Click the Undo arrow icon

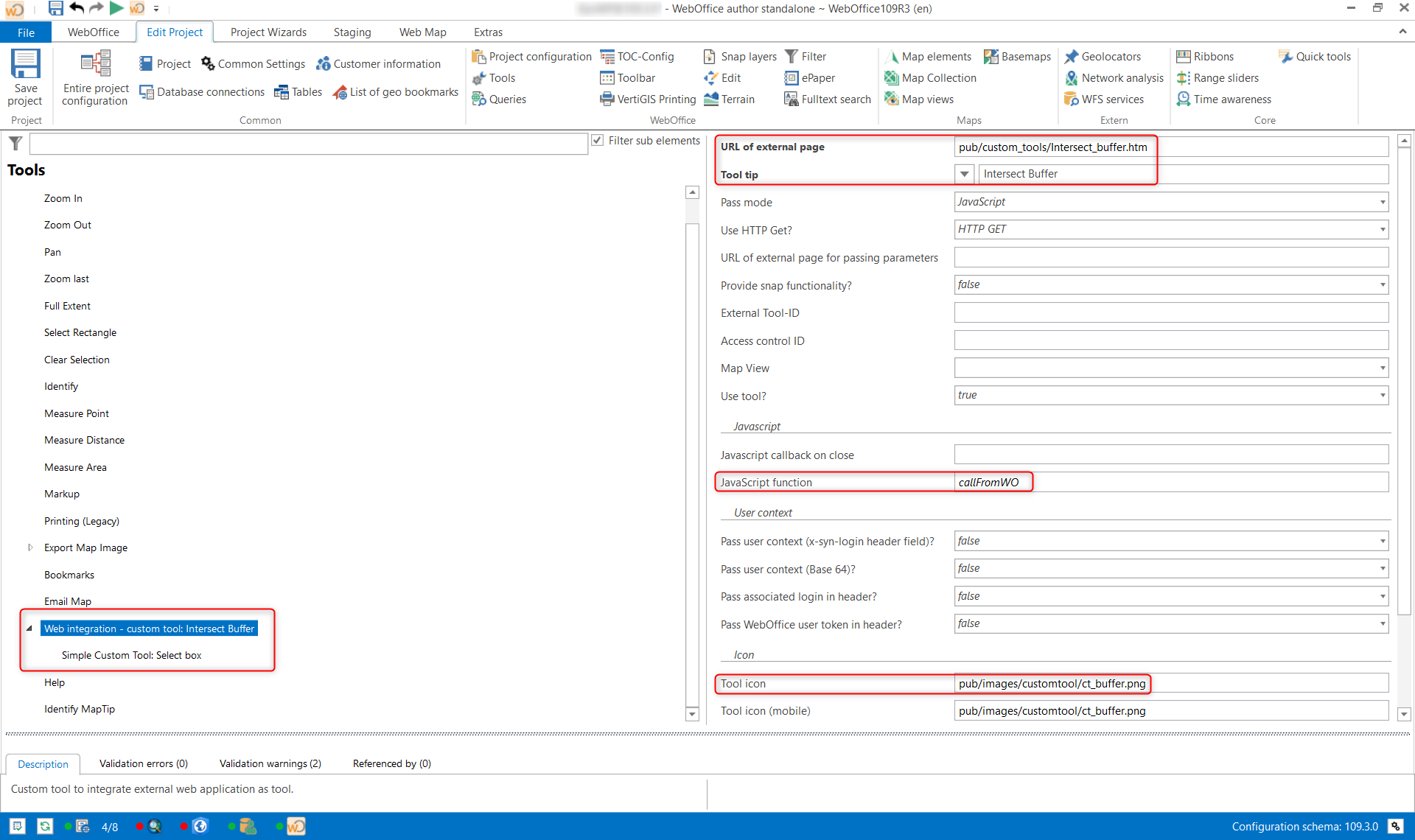76,8
